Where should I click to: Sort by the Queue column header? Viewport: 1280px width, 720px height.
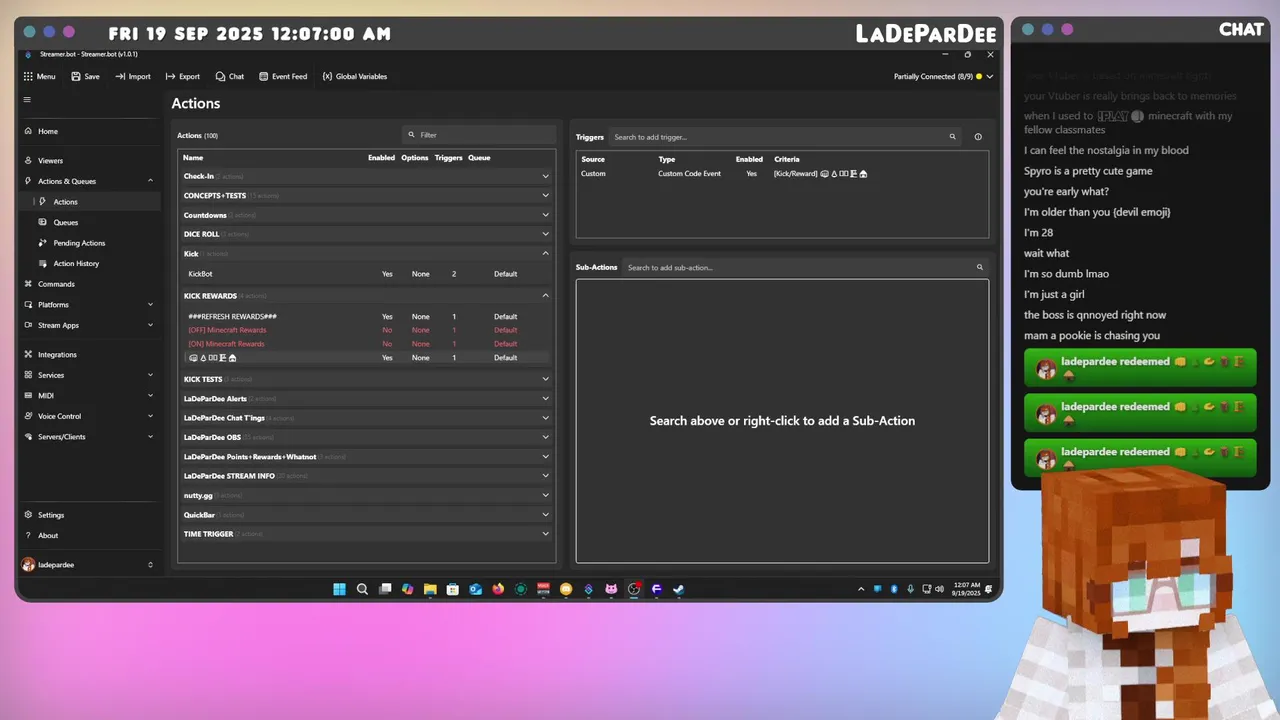[x=479, y=158]
